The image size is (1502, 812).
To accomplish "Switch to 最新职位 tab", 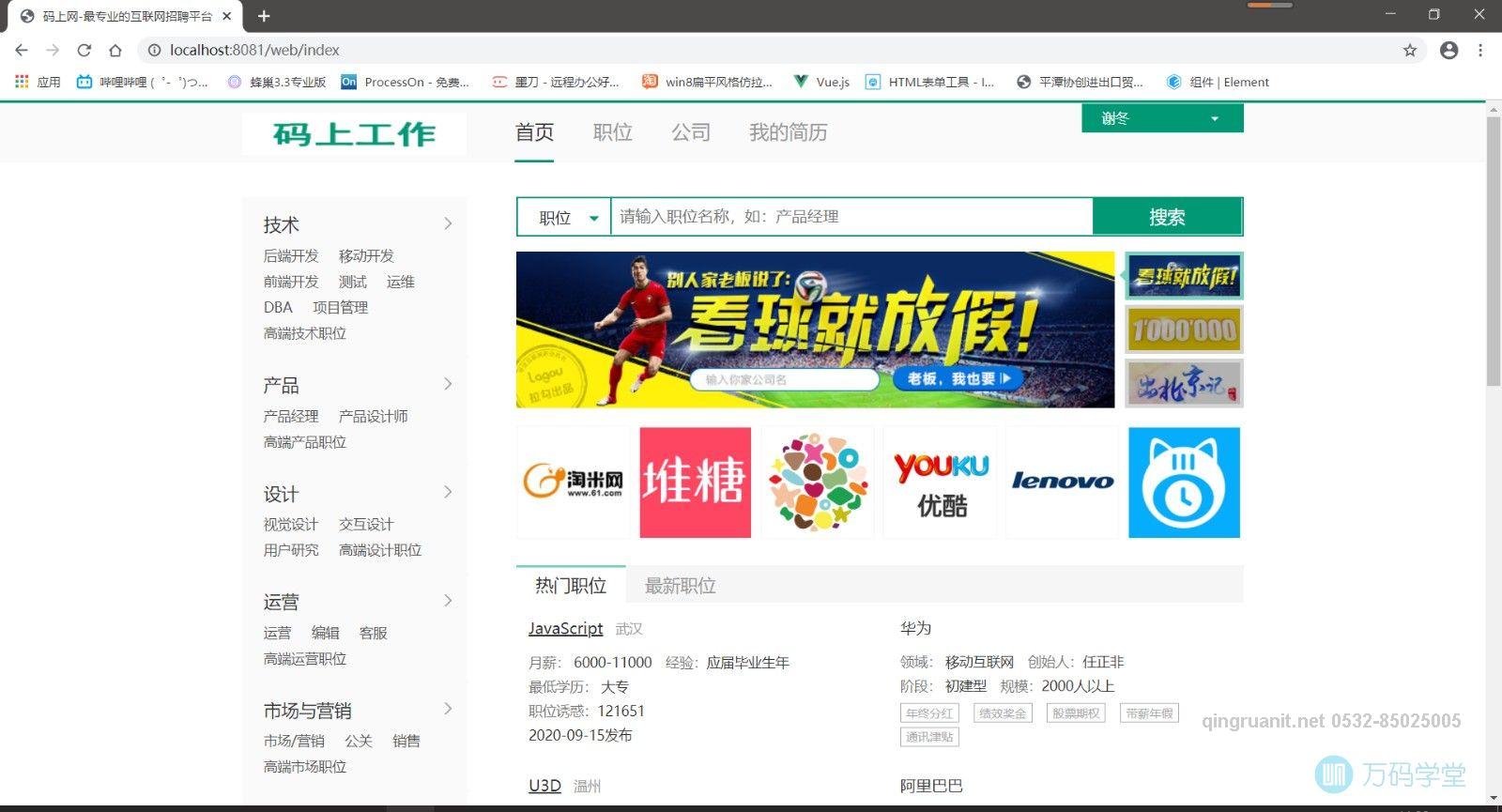I will 681,586.
